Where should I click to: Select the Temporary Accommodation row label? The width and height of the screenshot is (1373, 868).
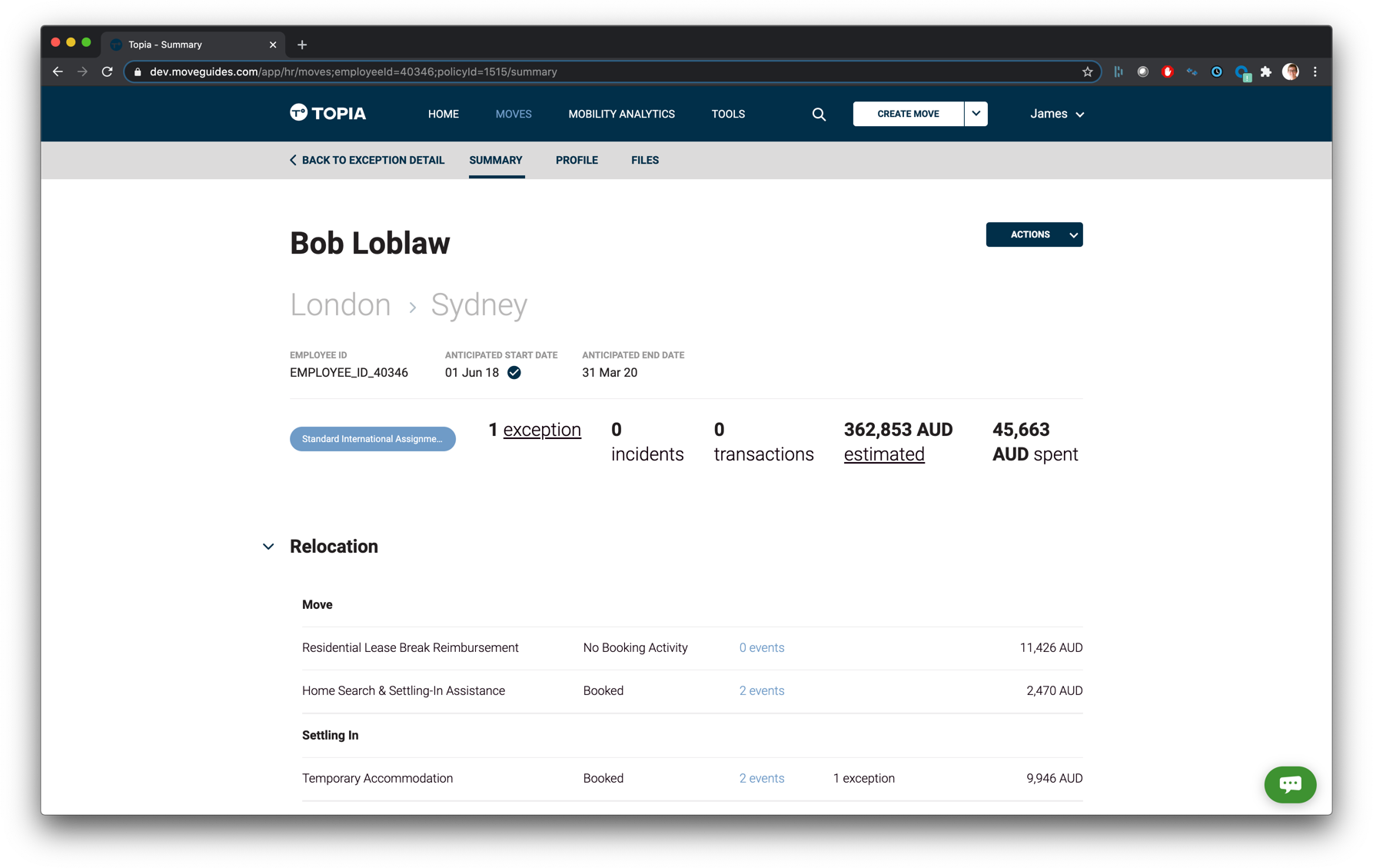coord(377,778)
